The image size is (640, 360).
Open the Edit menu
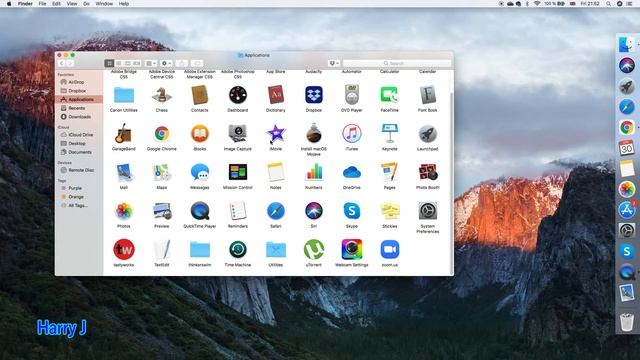pyautogui.click(x=56, y=4)
